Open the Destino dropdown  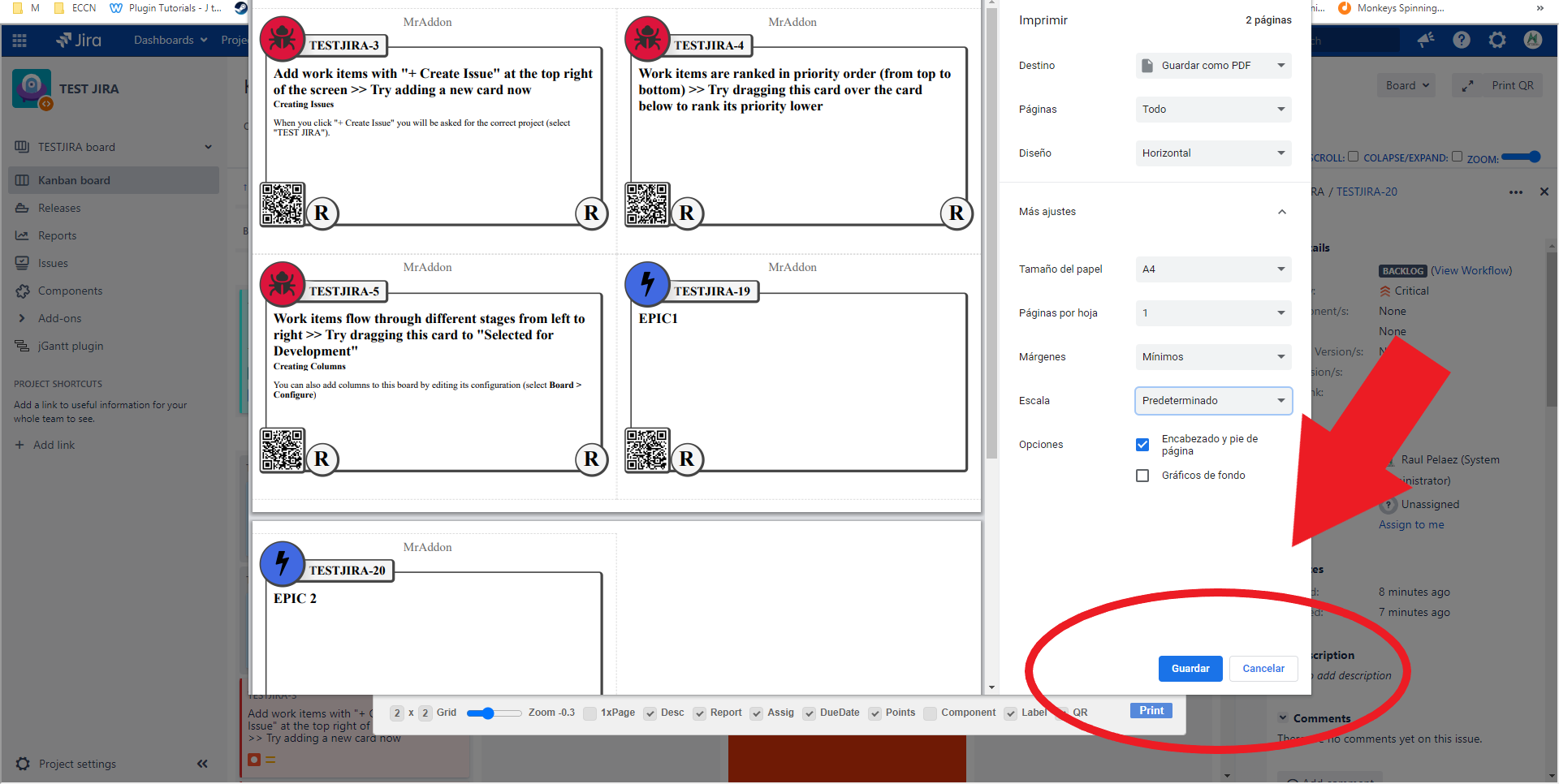coord(1213,66)
